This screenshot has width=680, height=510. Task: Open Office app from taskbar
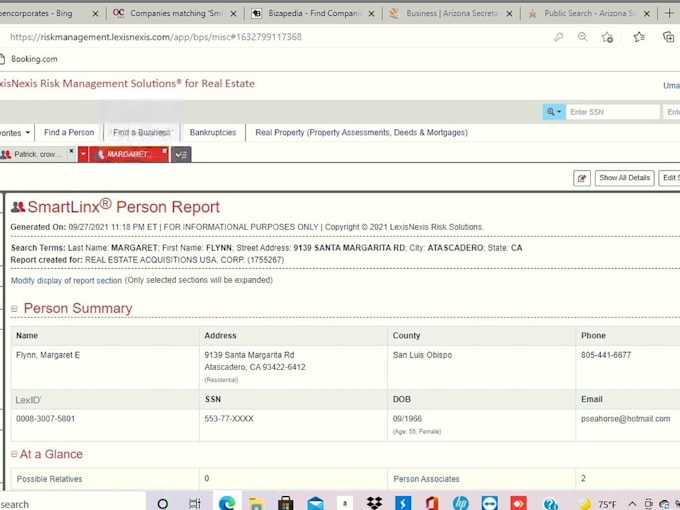(432, 503)
